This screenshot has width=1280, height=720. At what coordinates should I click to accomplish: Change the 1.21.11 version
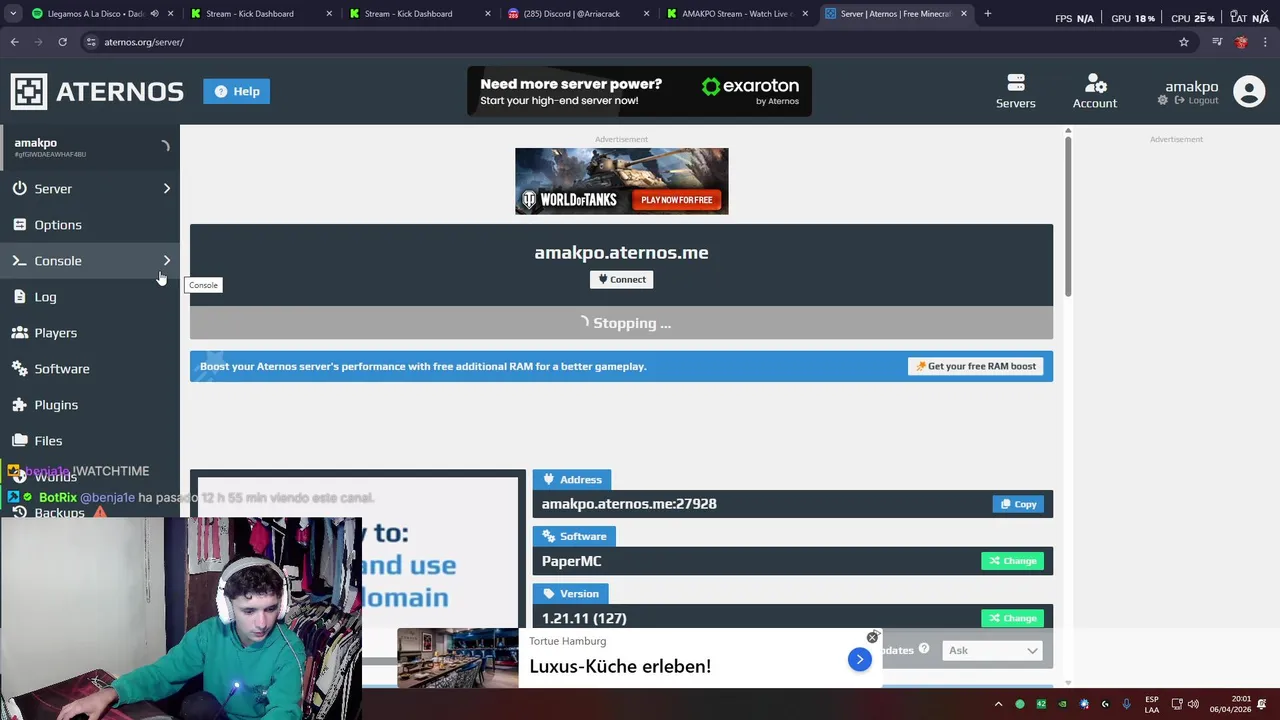[1013, 618]
